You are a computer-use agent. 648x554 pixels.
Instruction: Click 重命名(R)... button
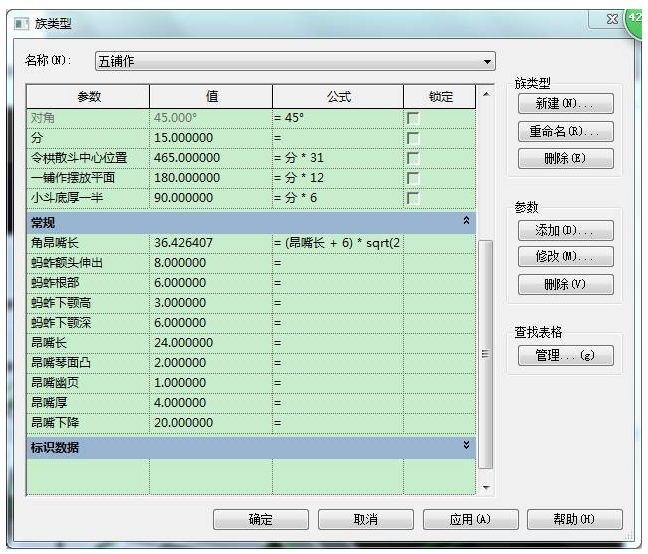click(x=565, y=131)
